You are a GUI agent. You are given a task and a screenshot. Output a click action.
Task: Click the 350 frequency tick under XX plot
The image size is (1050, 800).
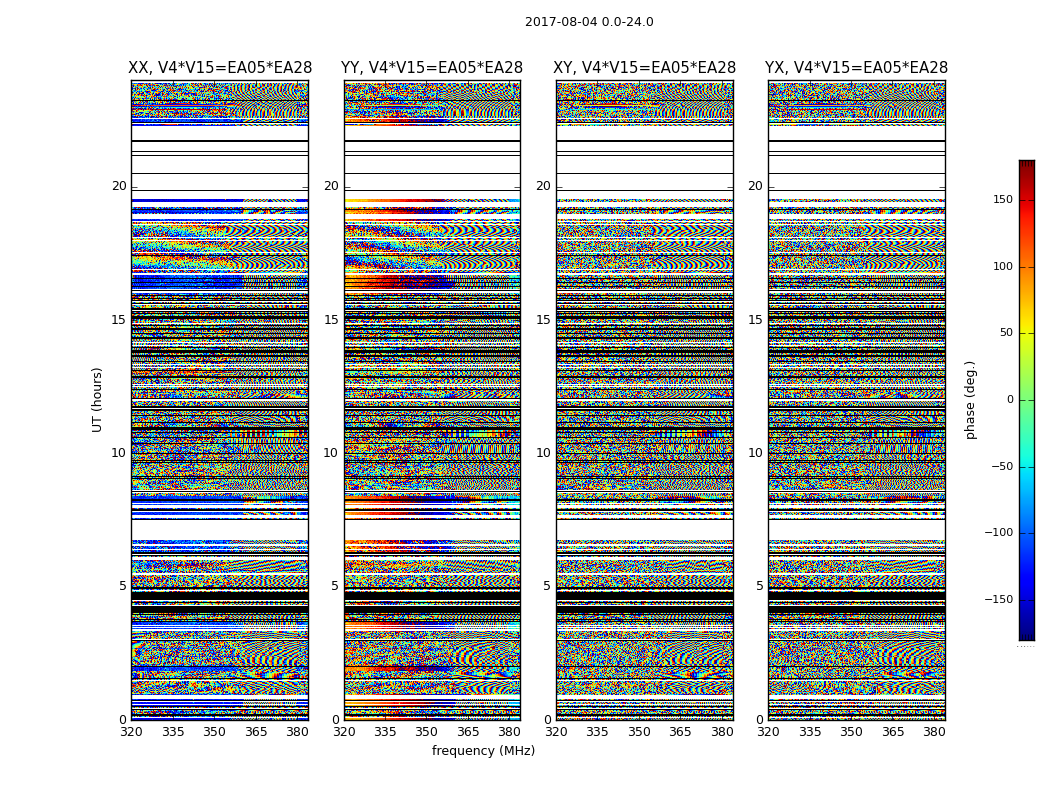214,732
